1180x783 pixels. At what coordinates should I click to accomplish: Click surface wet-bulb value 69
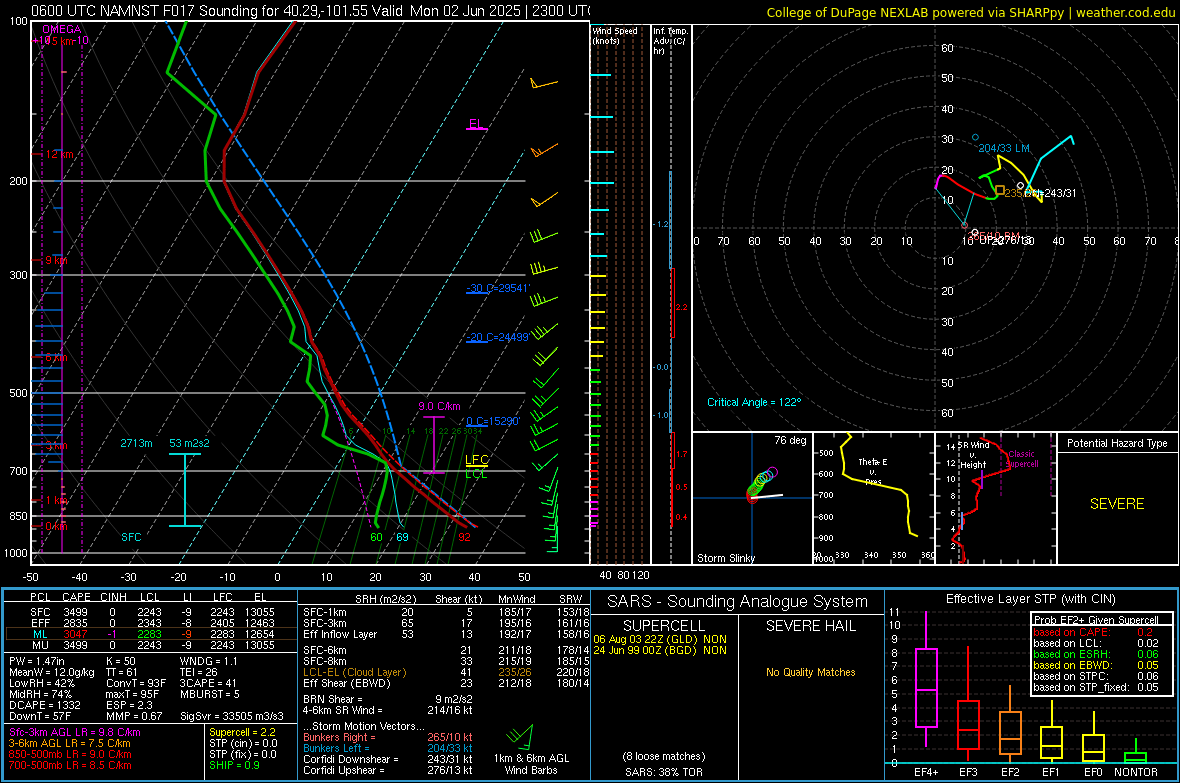tap(403, 538)
